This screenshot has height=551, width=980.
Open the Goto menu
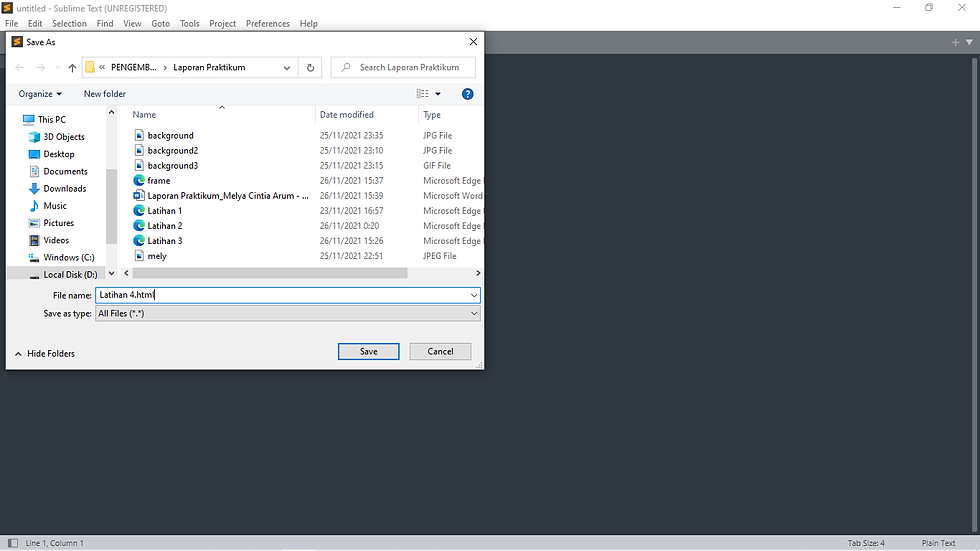(161, 24)
